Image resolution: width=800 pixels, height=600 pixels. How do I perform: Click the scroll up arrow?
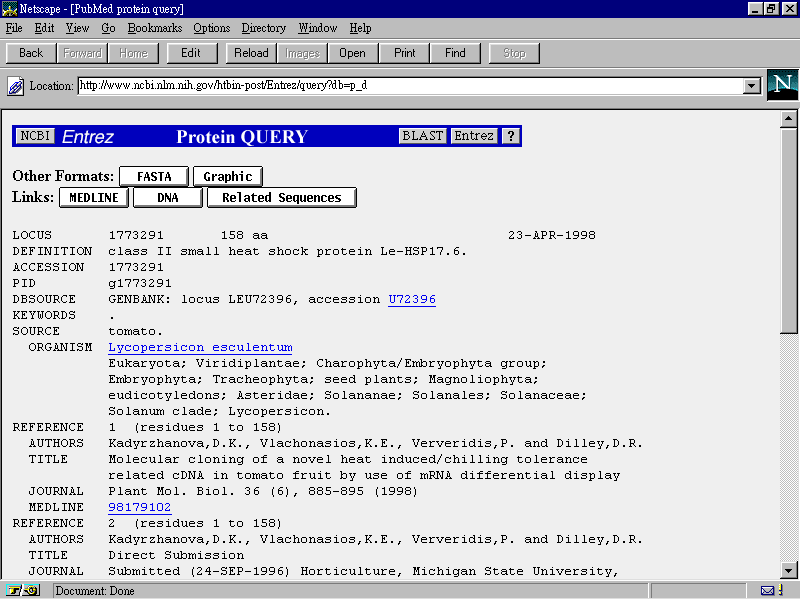coord(789,118)
